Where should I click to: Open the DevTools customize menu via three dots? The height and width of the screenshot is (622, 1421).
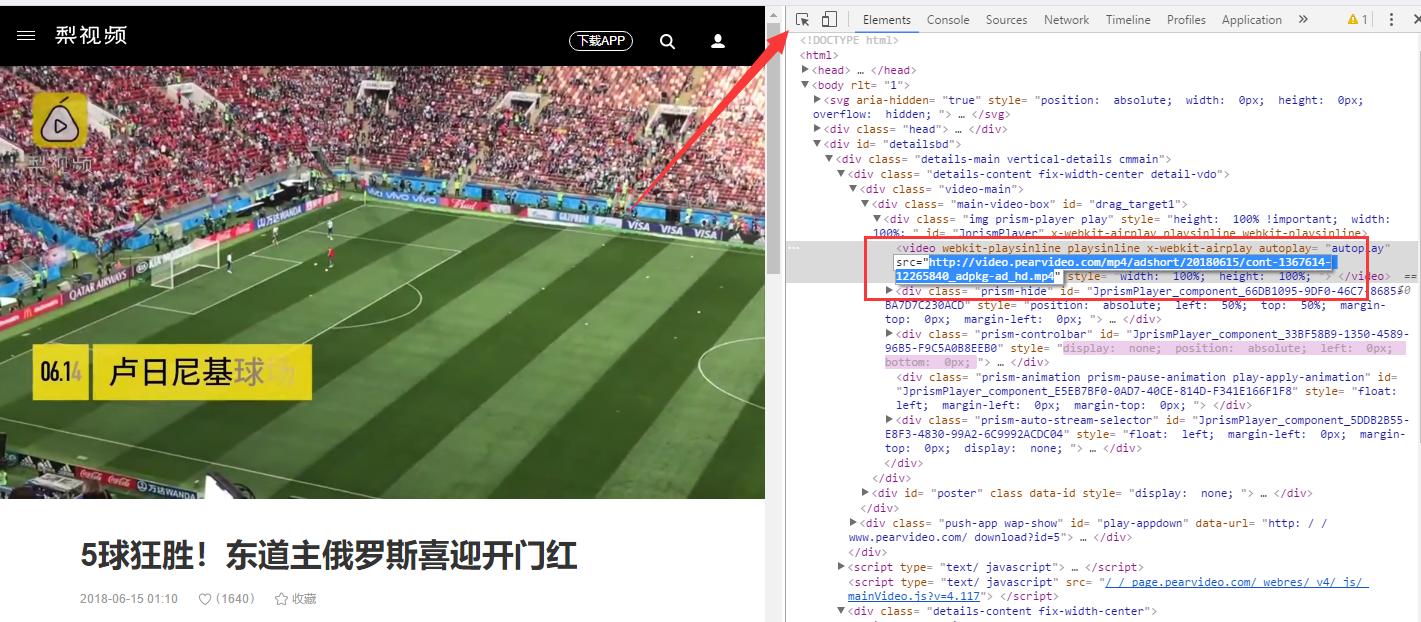[1393, 18]
